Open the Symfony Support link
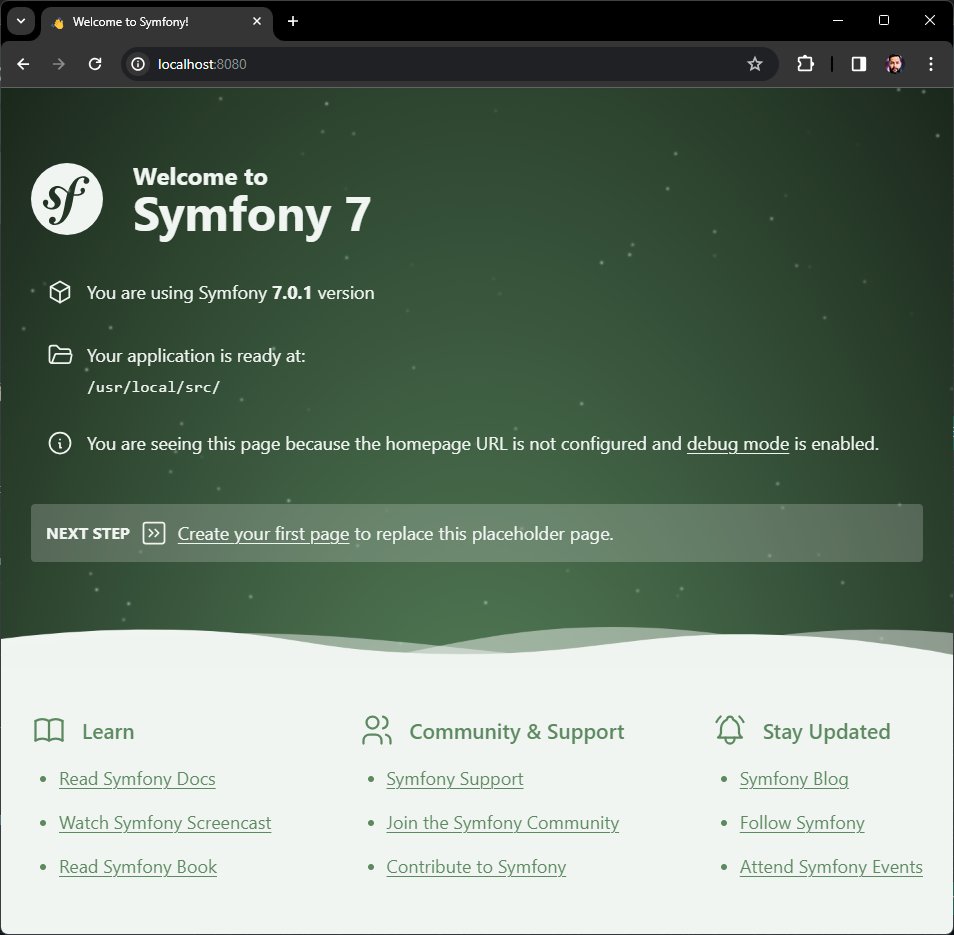 455,779
